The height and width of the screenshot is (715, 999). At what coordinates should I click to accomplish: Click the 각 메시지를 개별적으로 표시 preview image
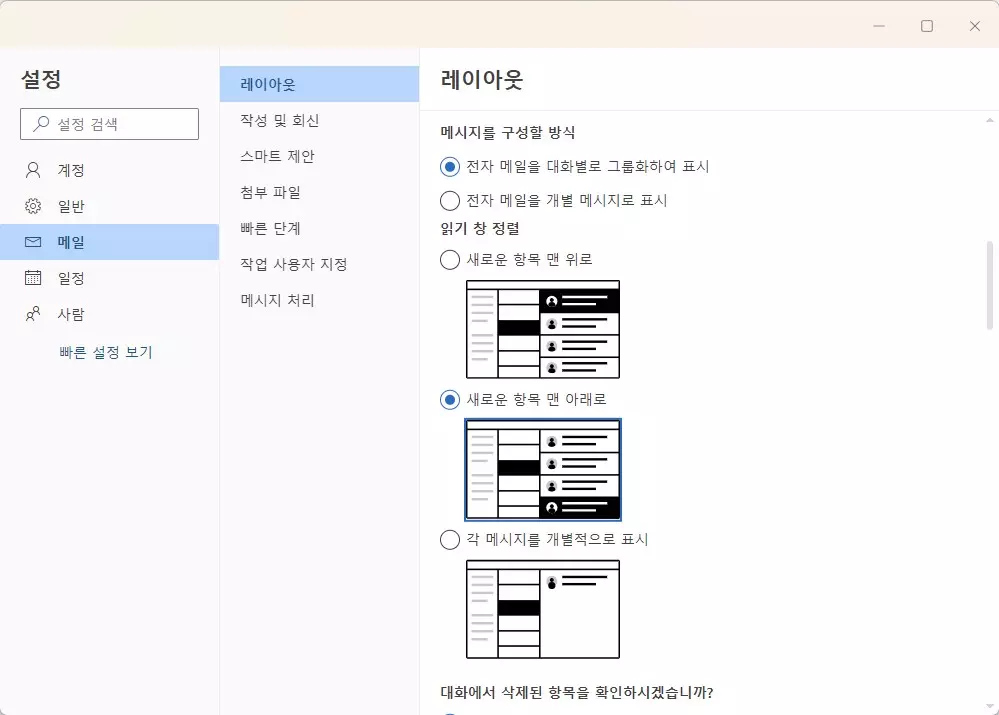point(541,608)
